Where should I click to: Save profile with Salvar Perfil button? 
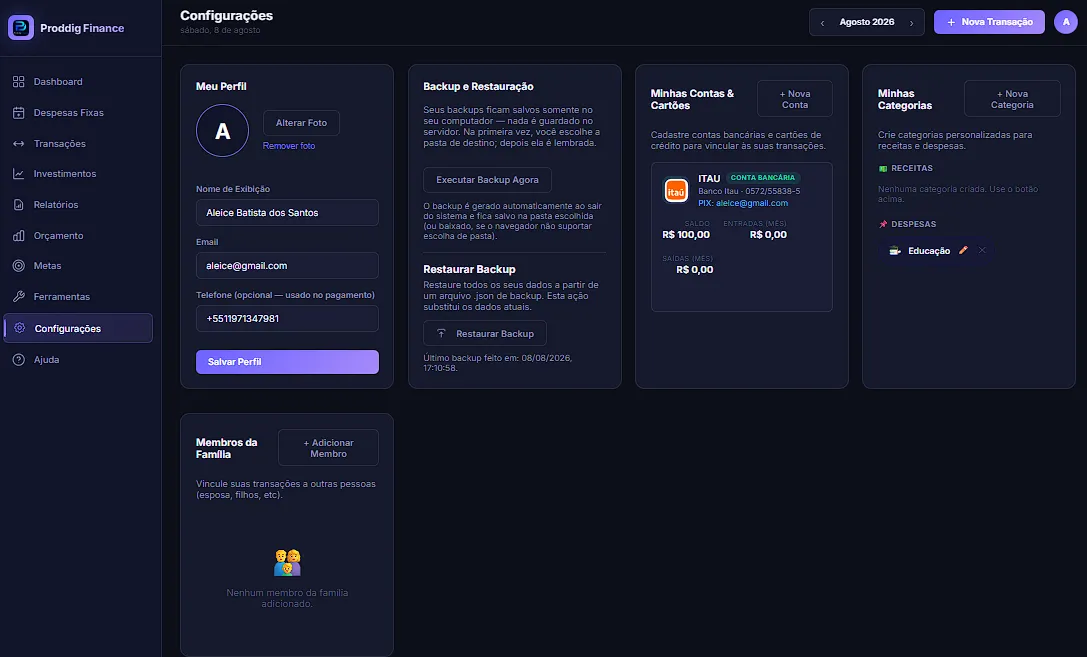point(287,362)
